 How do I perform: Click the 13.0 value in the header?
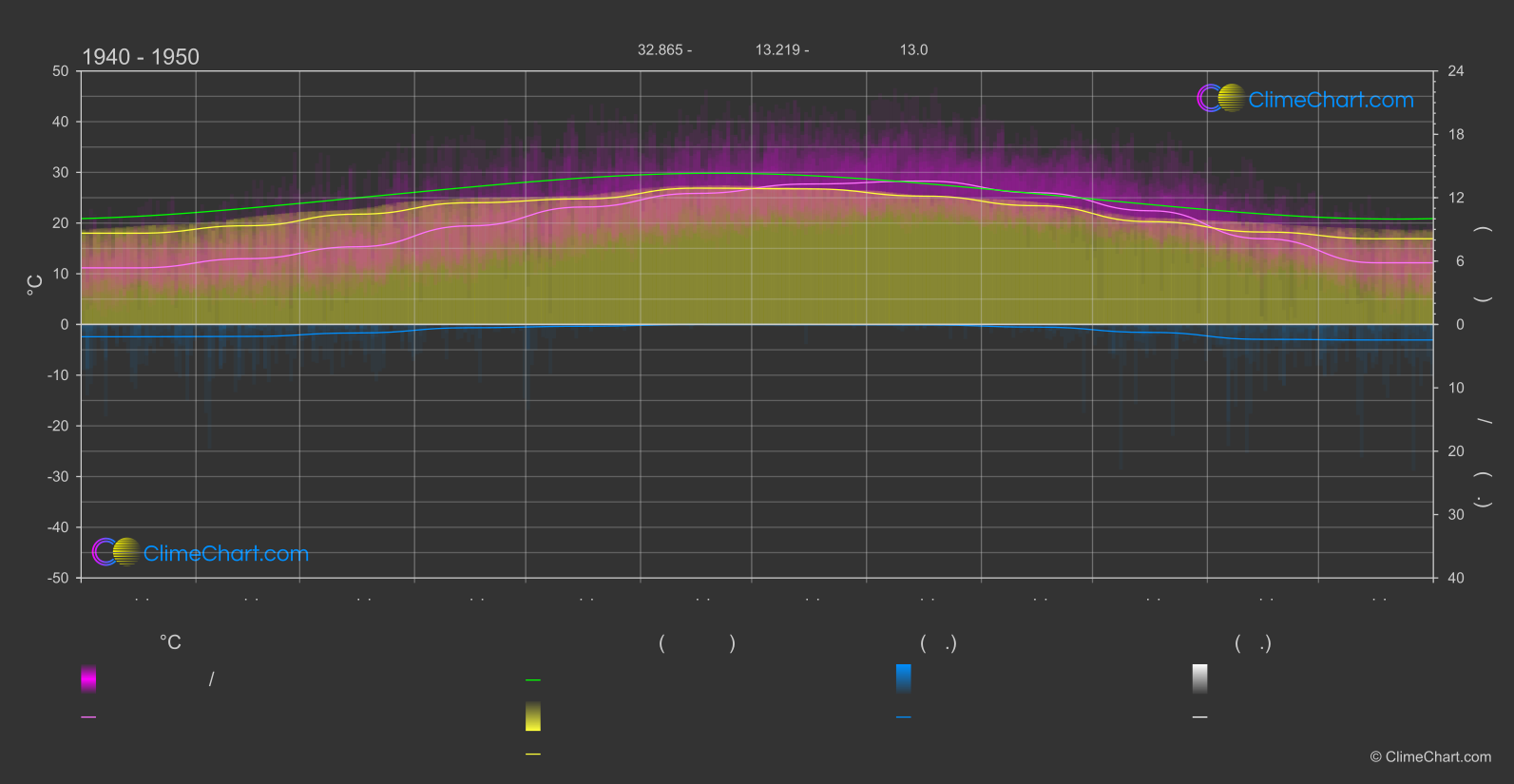[913, 50]
